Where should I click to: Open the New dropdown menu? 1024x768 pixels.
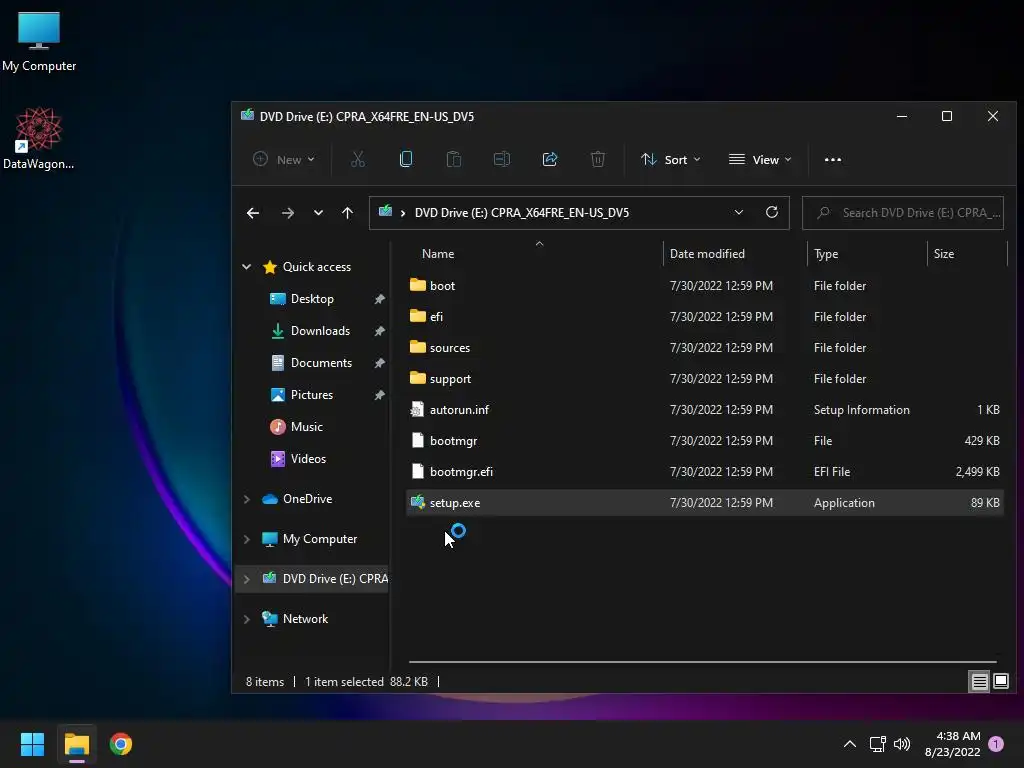(x=283, y=159)
